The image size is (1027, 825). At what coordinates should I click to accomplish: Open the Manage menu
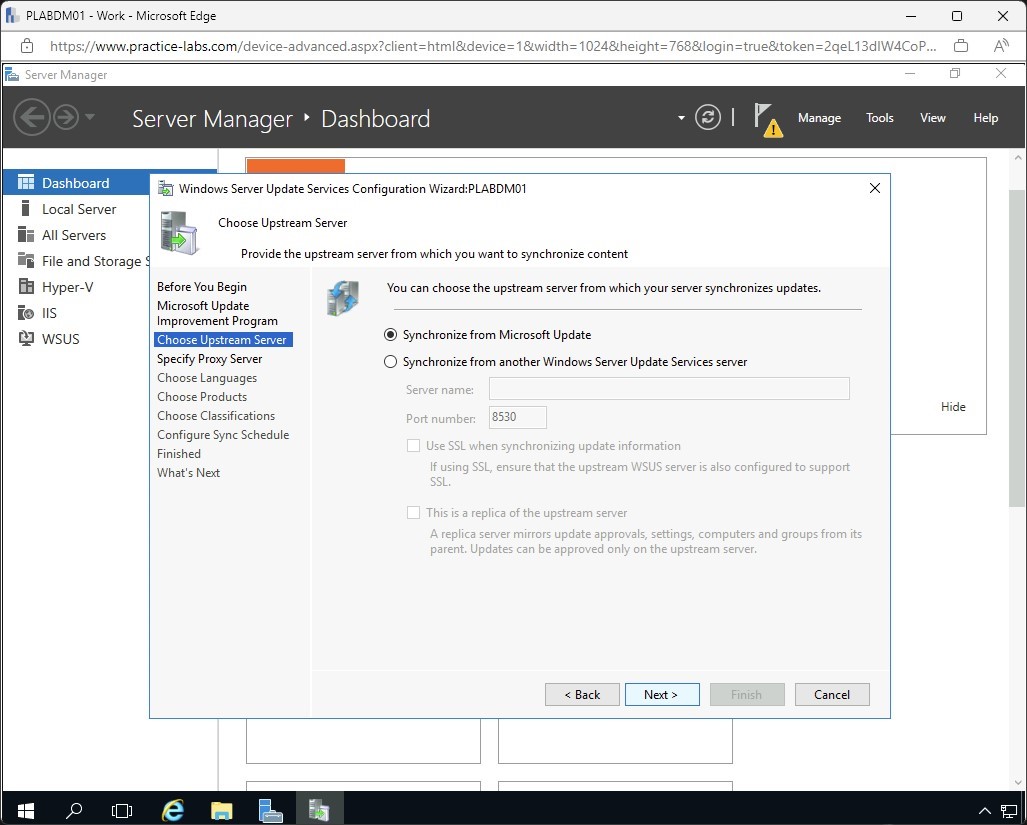[x=819, y=118]
